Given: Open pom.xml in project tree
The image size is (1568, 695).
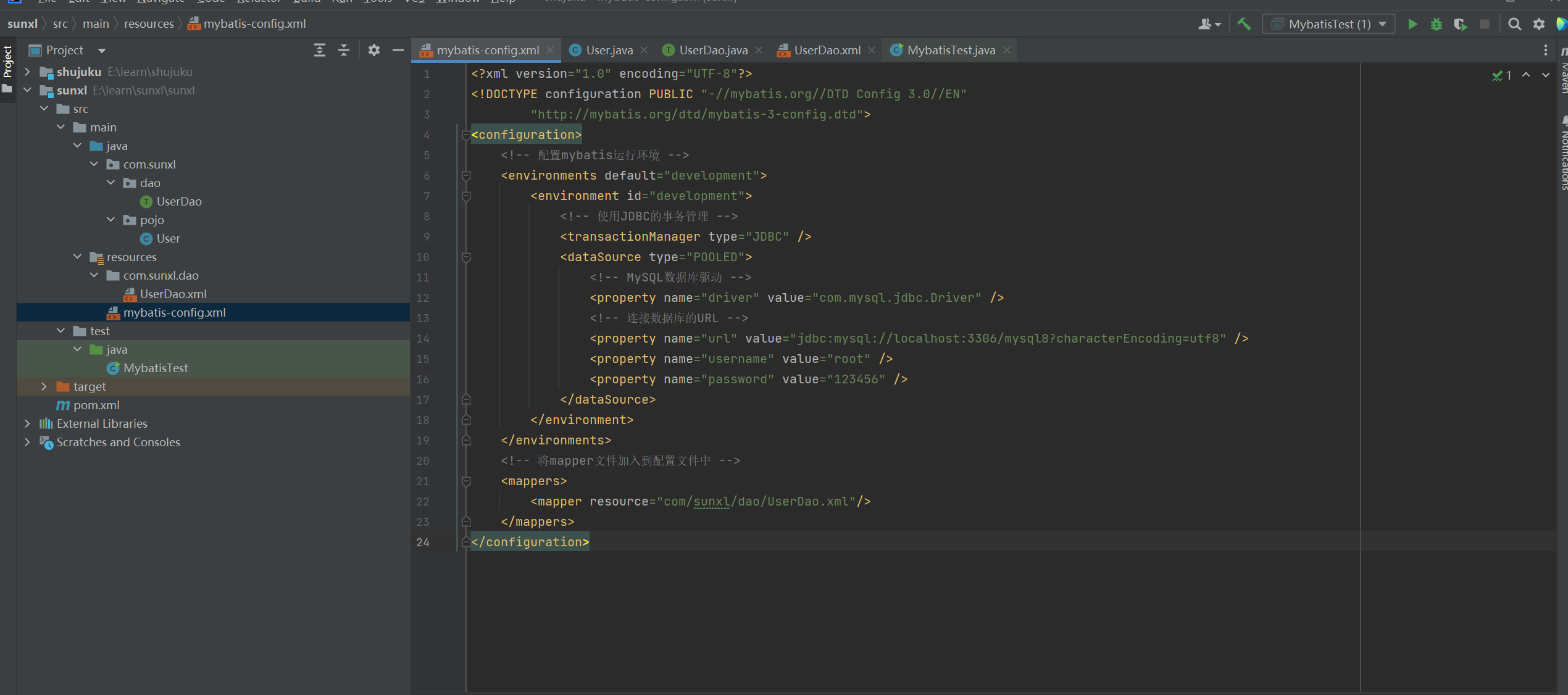Looking at the screenshot, I should coord(96,405).
